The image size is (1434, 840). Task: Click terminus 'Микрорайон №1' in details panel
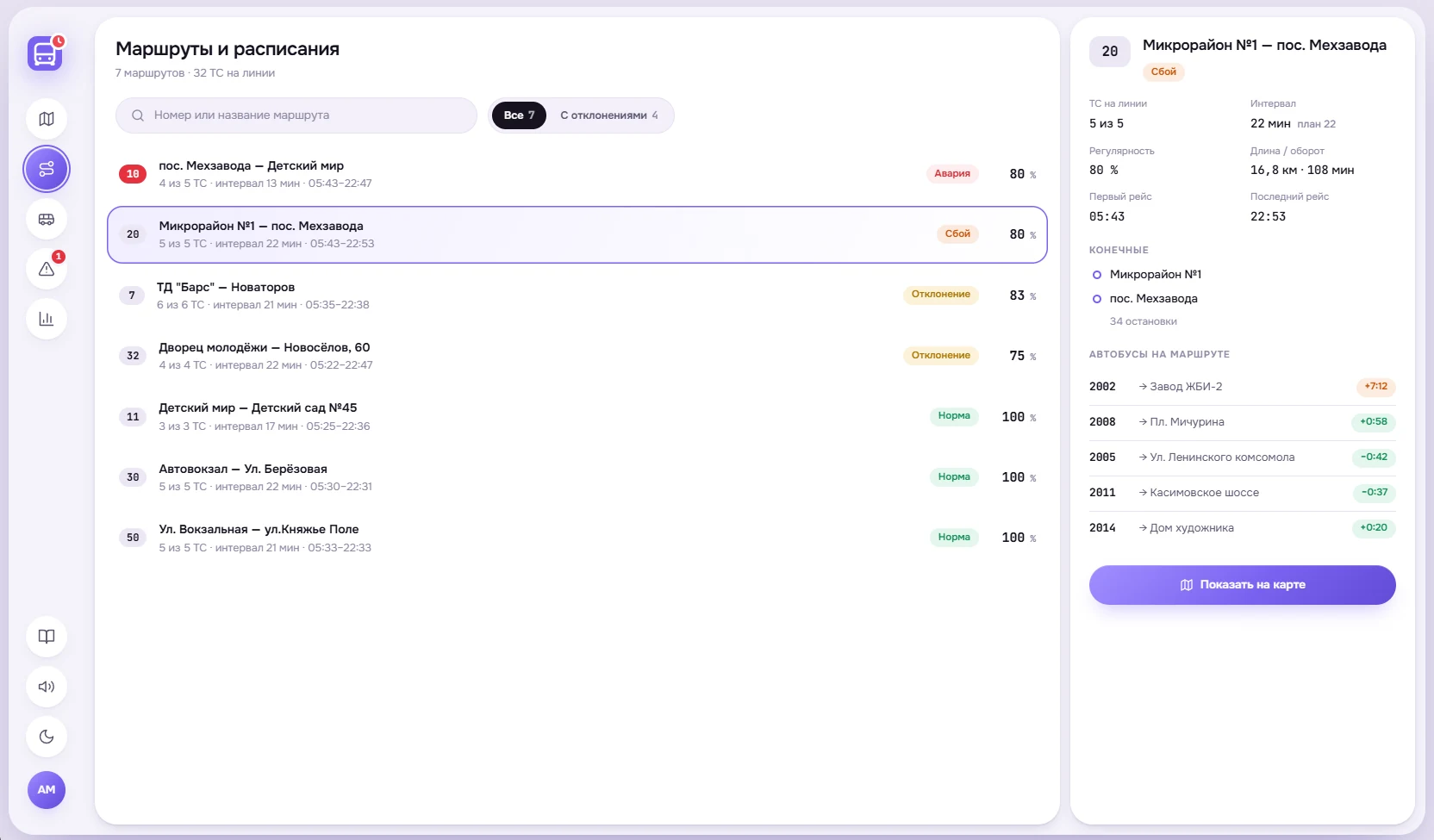pyautogui.click(x=1156, y=275)
